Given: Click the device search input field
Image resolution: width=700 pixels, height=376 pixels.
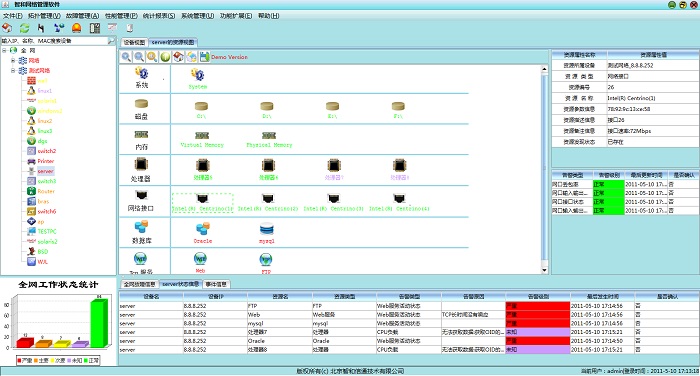Looking at the screenshot, I should (54, 41).
